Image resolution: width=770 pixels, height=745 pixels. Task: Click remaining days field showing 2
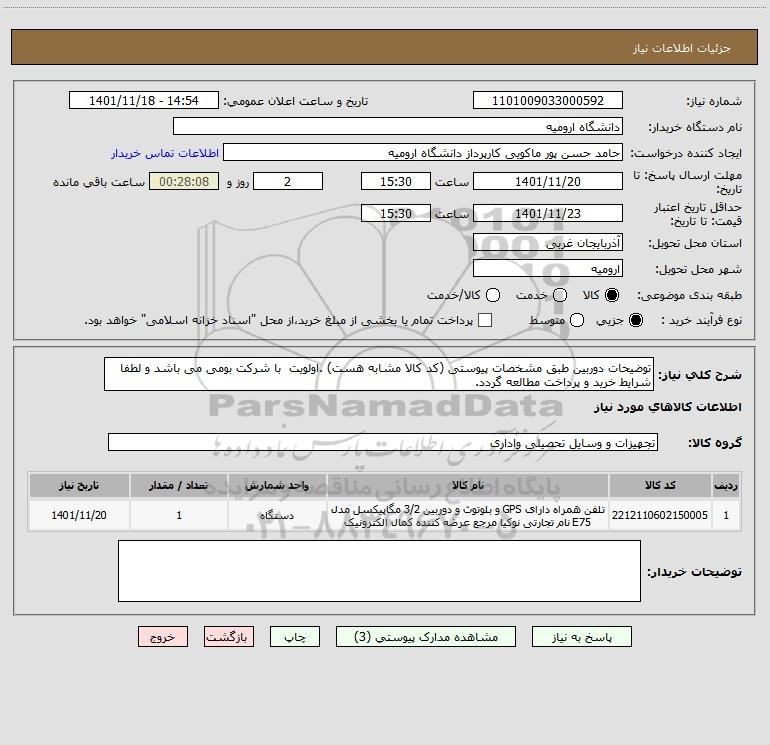click(288, 181)
